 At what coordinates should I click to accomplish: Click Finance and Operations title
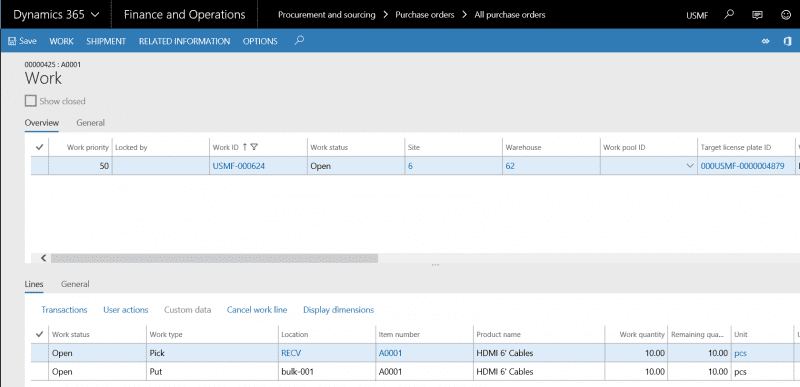(185, 15)
